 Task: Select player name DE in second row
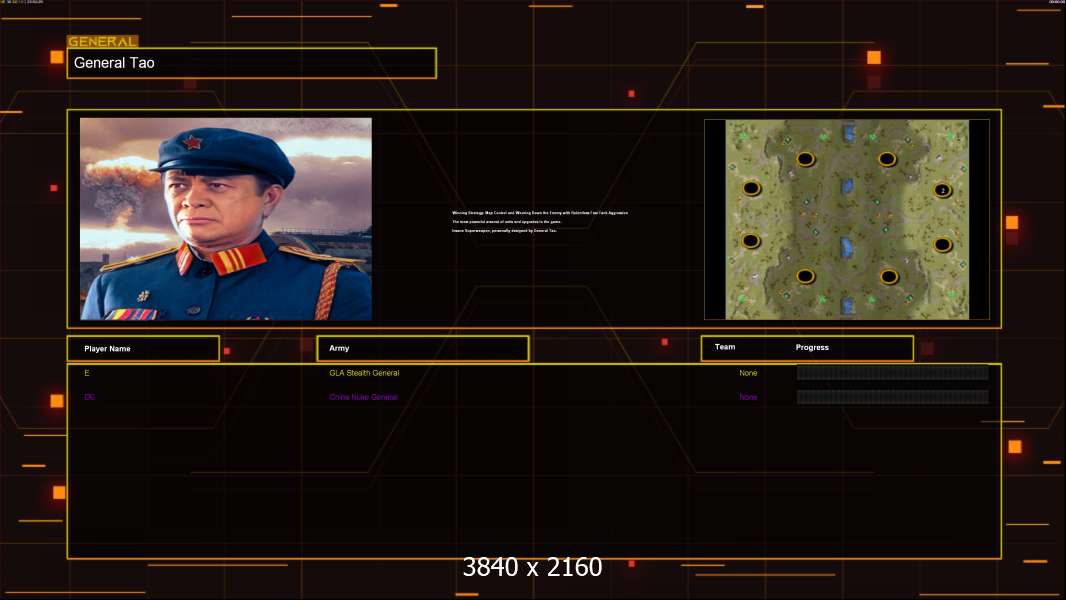pos(89,397)
